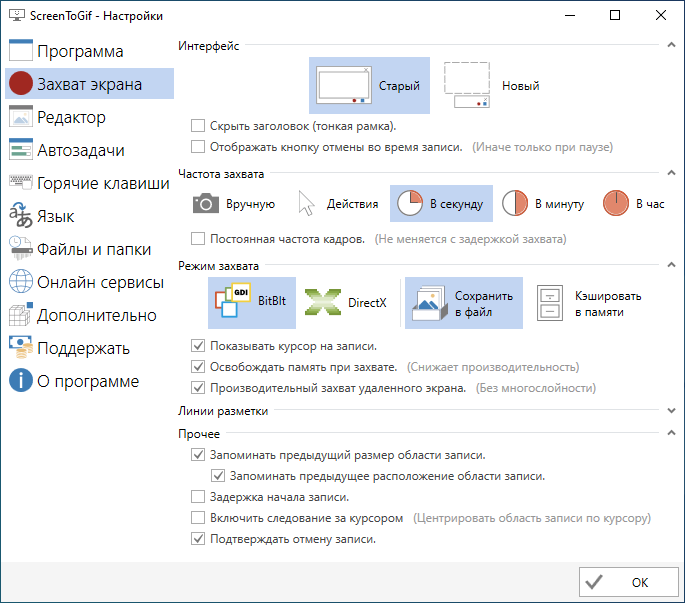This screenshot has width=685, height=603.
Task: Click the Частота захвата section header
Action: click(x=221, y=173)
